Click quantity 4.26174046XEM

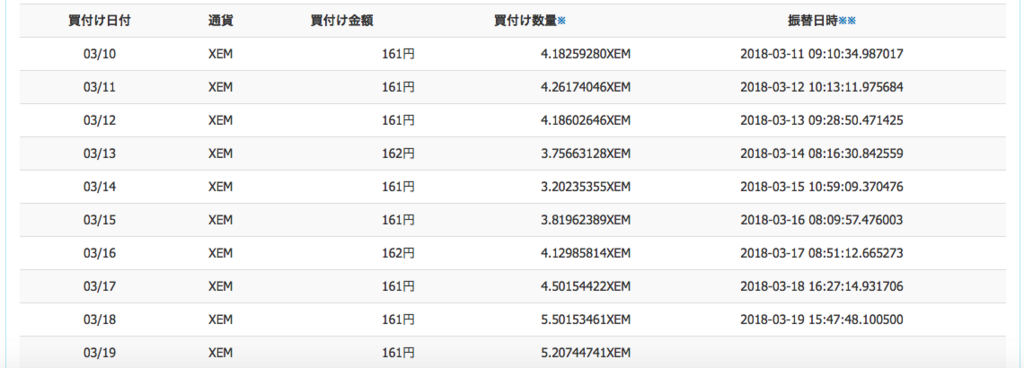click(x=586, y=87)
